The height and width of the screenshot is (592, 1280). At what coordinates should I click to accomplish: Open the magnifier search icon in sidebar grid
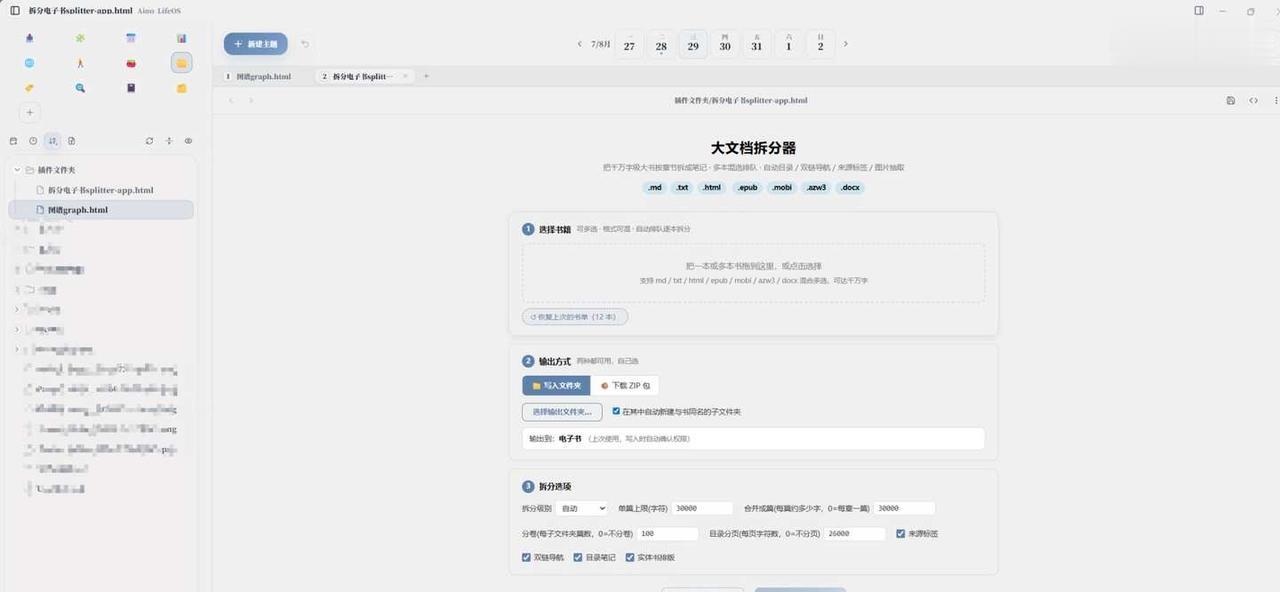pyautogui.click(x=80, y=88)
